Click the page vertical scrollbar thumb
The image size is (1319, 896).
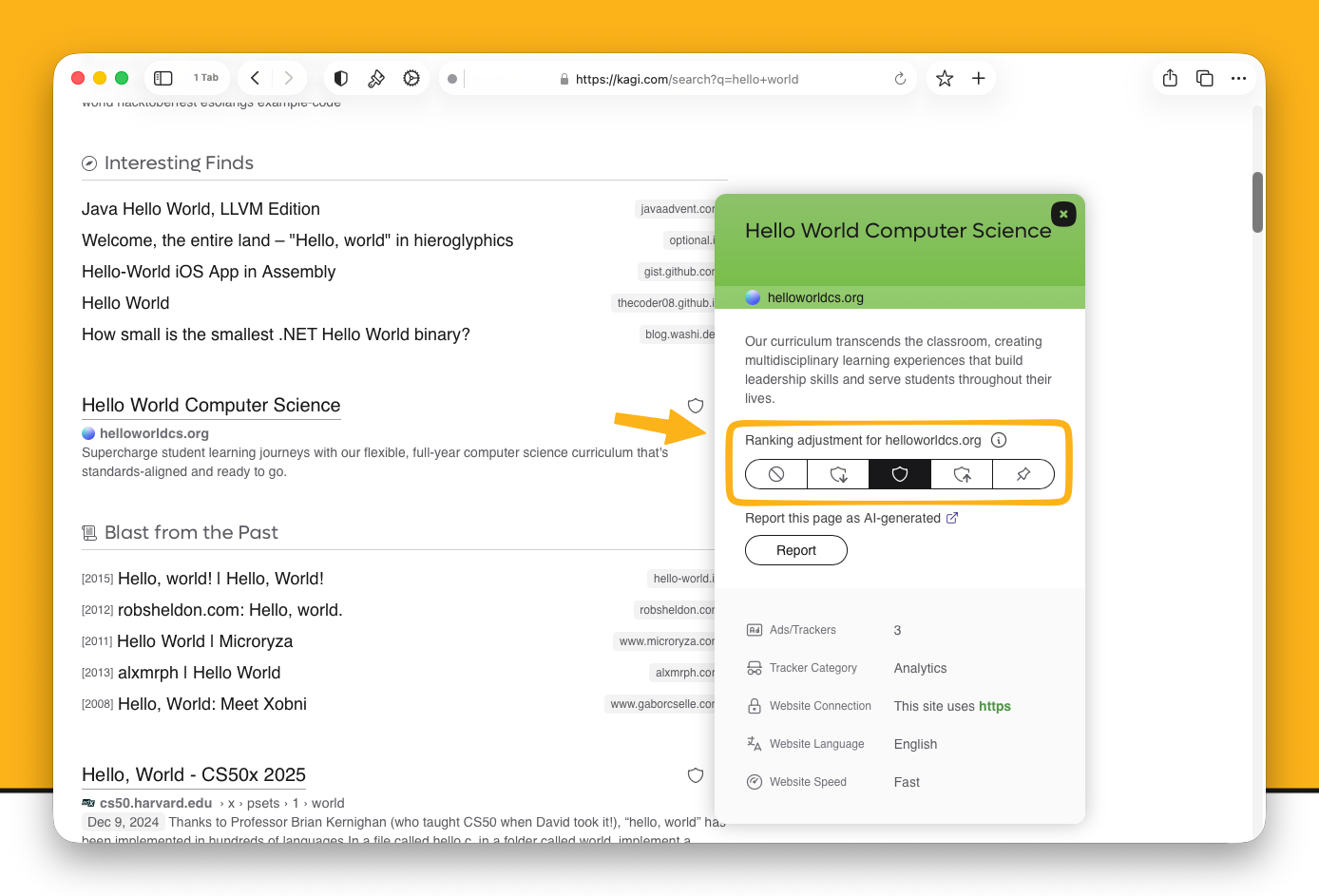(1257, 201)
